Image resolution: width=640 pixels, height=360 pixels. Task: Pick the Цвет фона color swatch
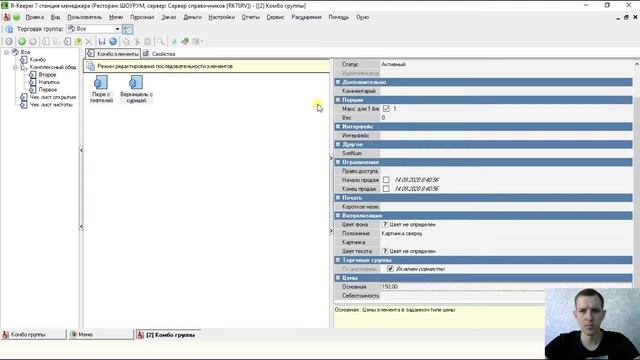point(384,224)
